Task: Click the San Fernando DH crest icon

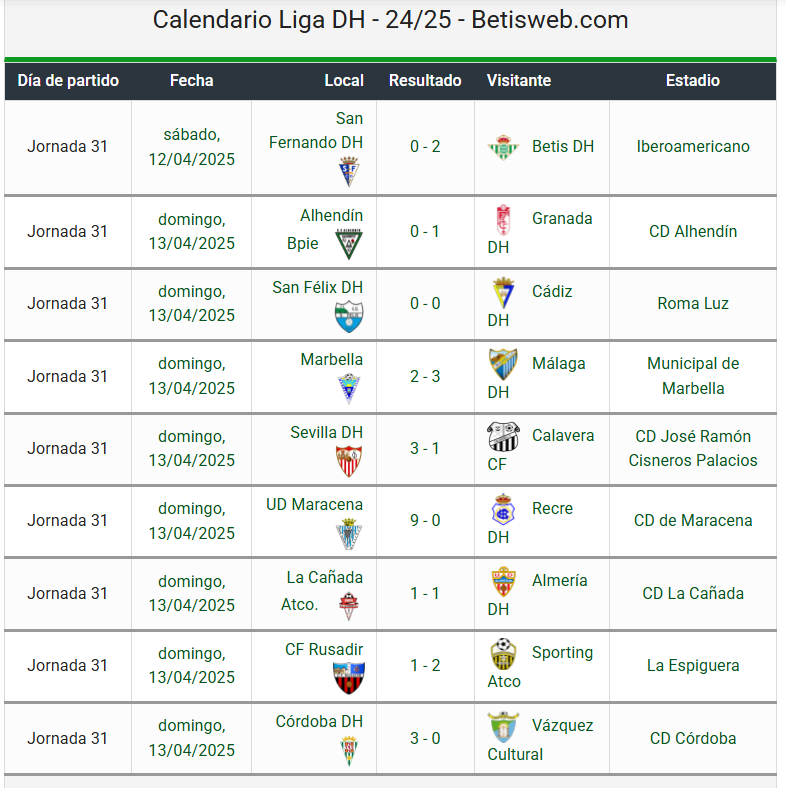Action: (349, 171)
